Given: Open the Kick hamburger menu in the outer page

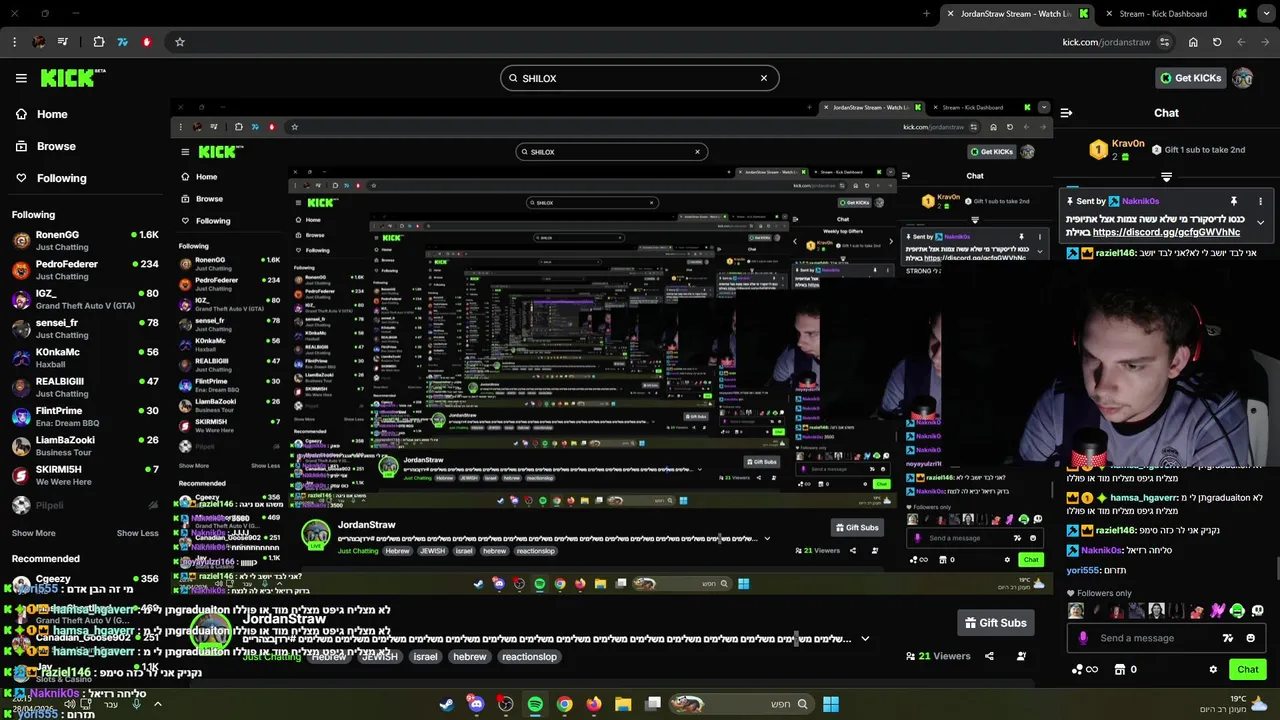Looking at the screenshot, I should click(21, 78).
